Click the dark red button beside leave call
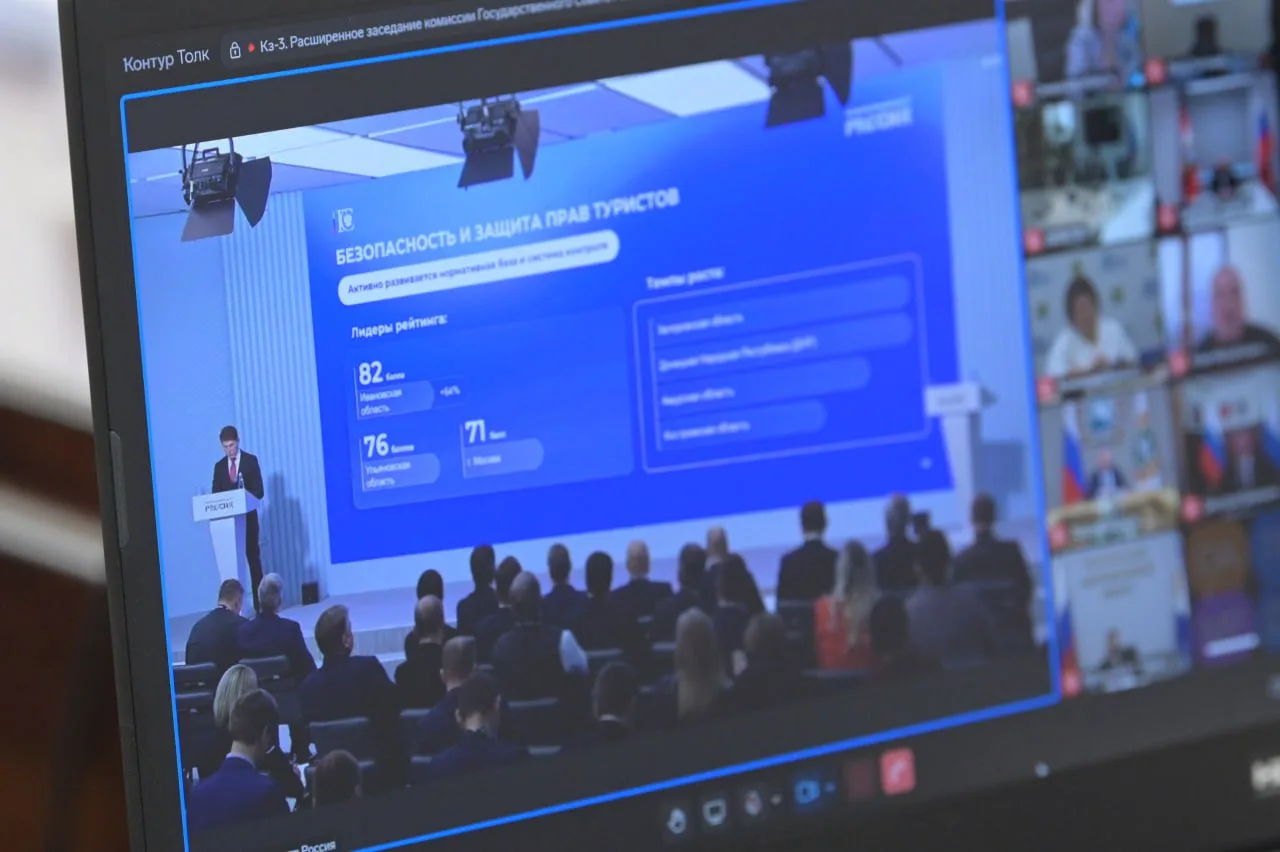1280x852 pixels. [x=859, y=780]
